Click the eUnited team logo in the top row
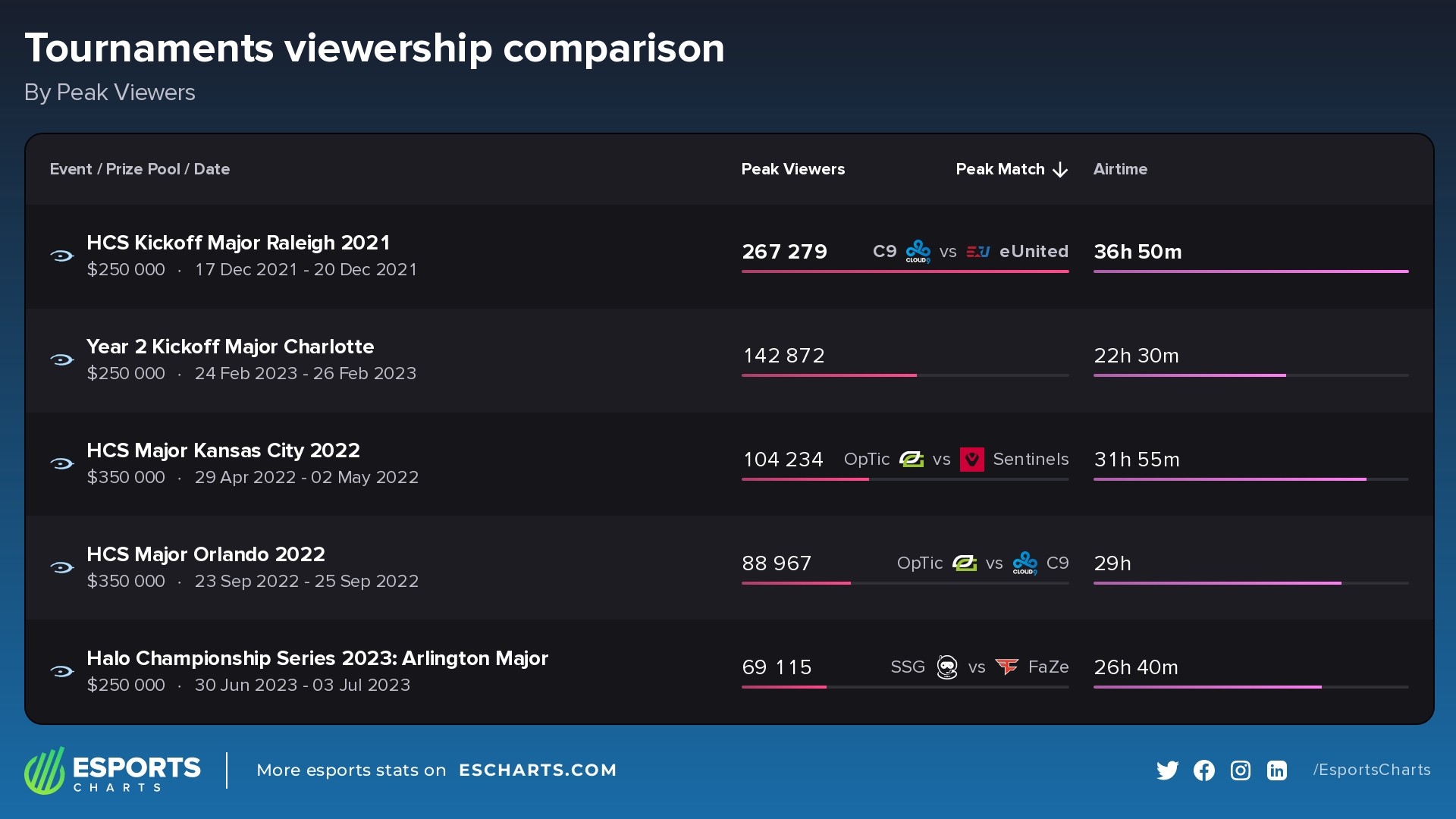This screenshot has height=819, width=1456. 978,251
